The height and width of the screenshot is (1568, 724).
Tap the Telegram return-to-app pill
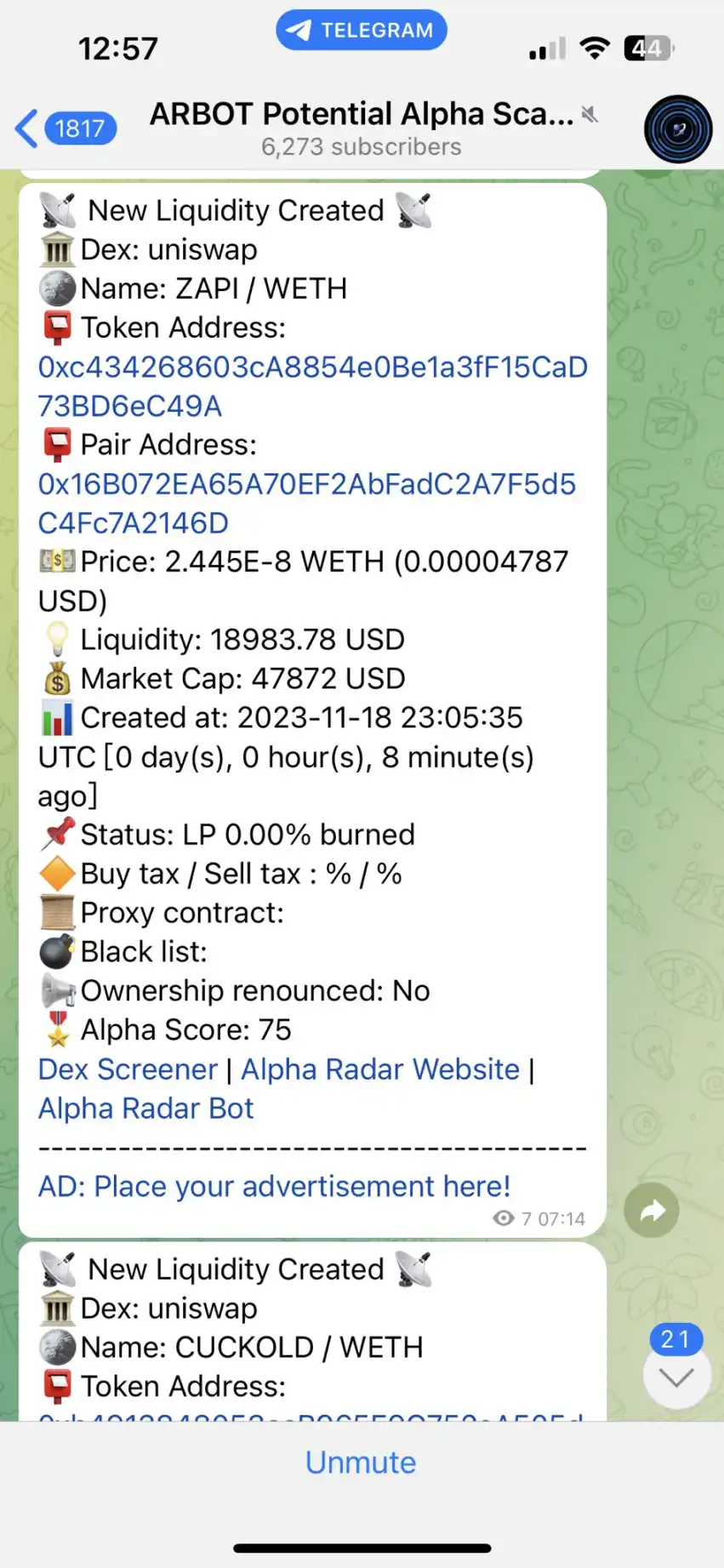click(362, 31)
